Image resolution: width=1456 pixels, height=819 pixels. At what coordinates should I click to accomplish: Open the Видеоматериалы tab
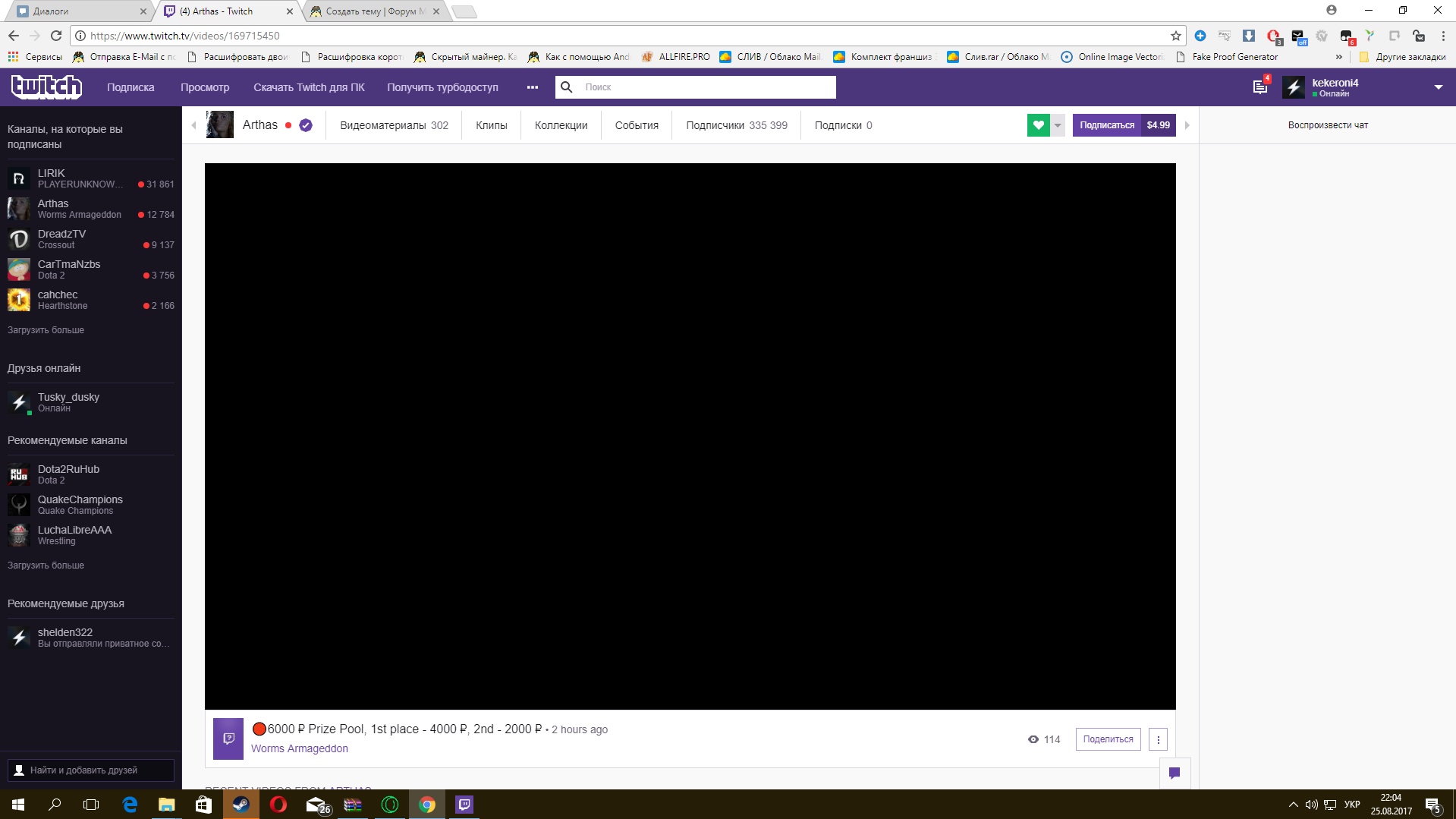[x=395, y=125]
